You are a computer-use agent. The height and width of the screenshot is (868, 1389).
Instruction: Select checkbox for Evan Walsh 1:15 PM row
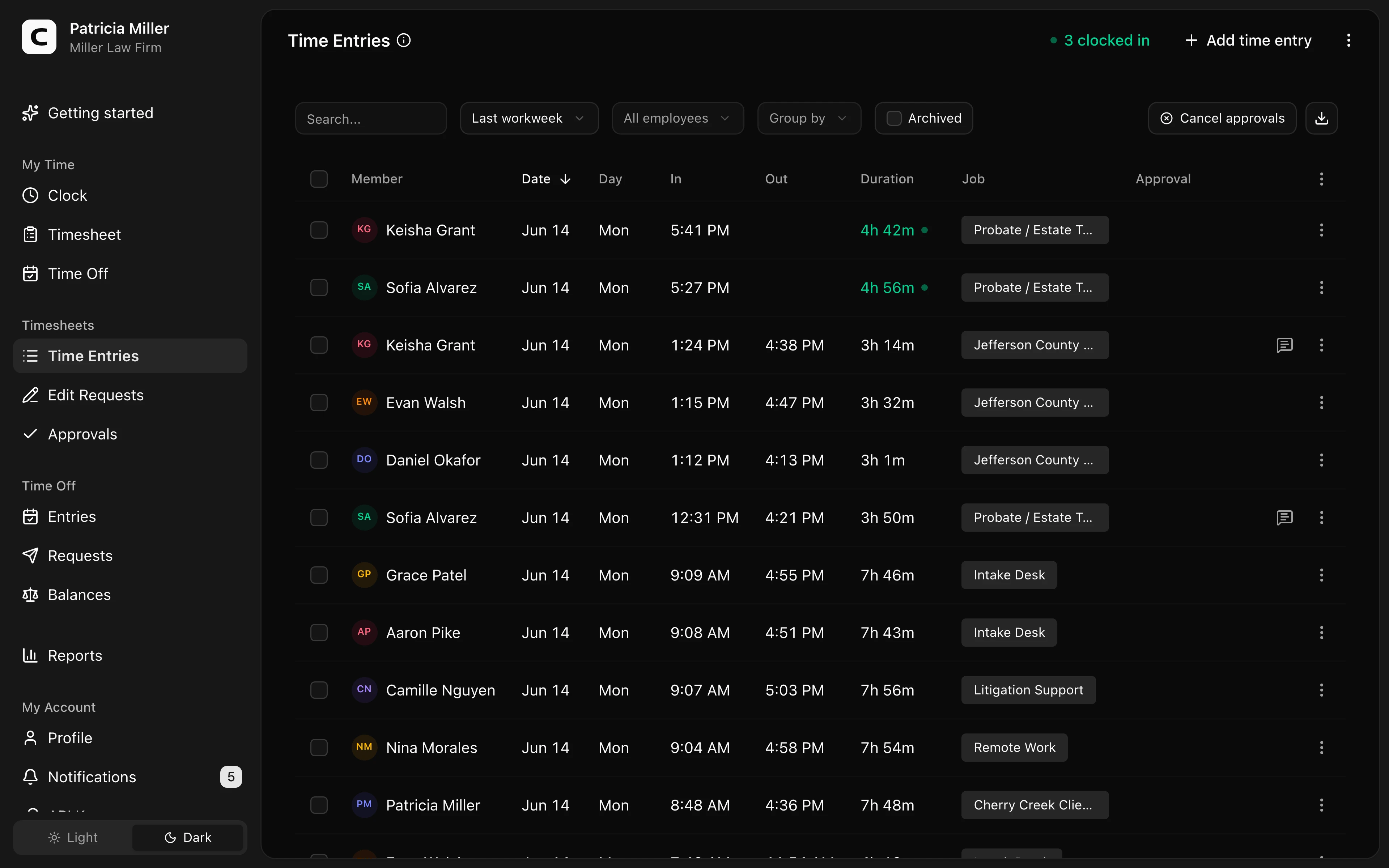point(319,403)
